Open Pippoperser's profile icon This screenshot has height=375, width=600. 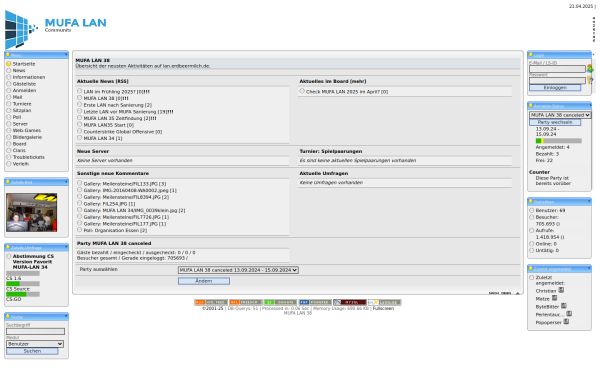pyautogui.click(x=566, y=321)
